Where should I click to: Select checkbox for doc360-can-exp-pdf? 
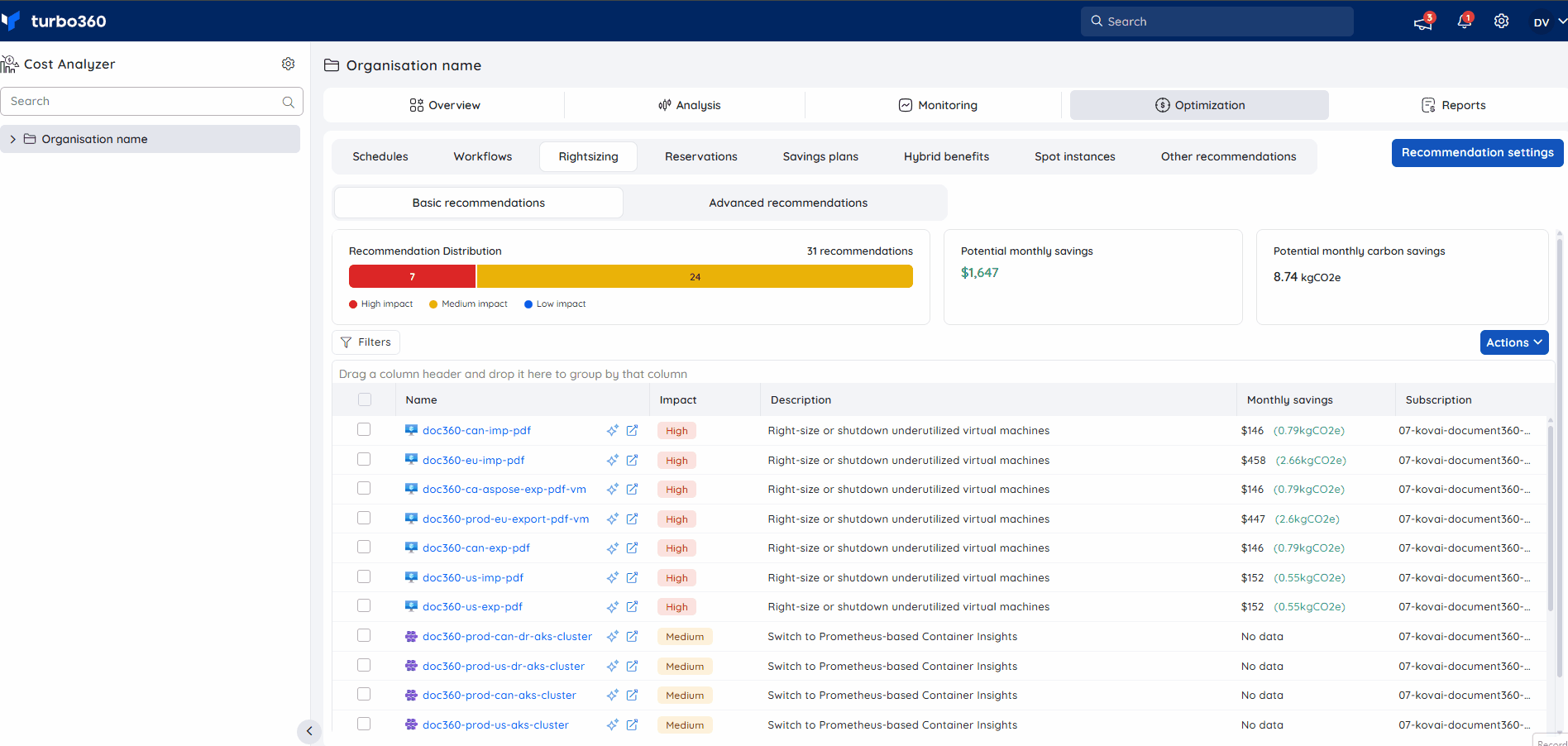364,547
